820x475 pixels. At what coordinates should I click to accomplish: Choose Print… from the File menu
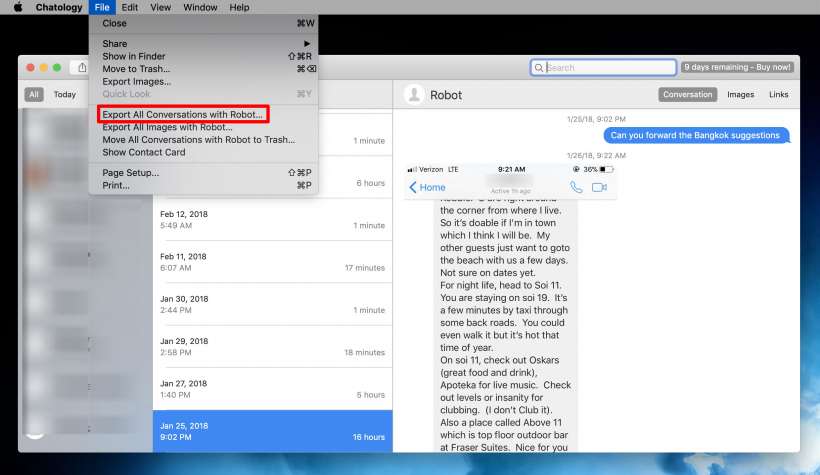pos(203,185)
